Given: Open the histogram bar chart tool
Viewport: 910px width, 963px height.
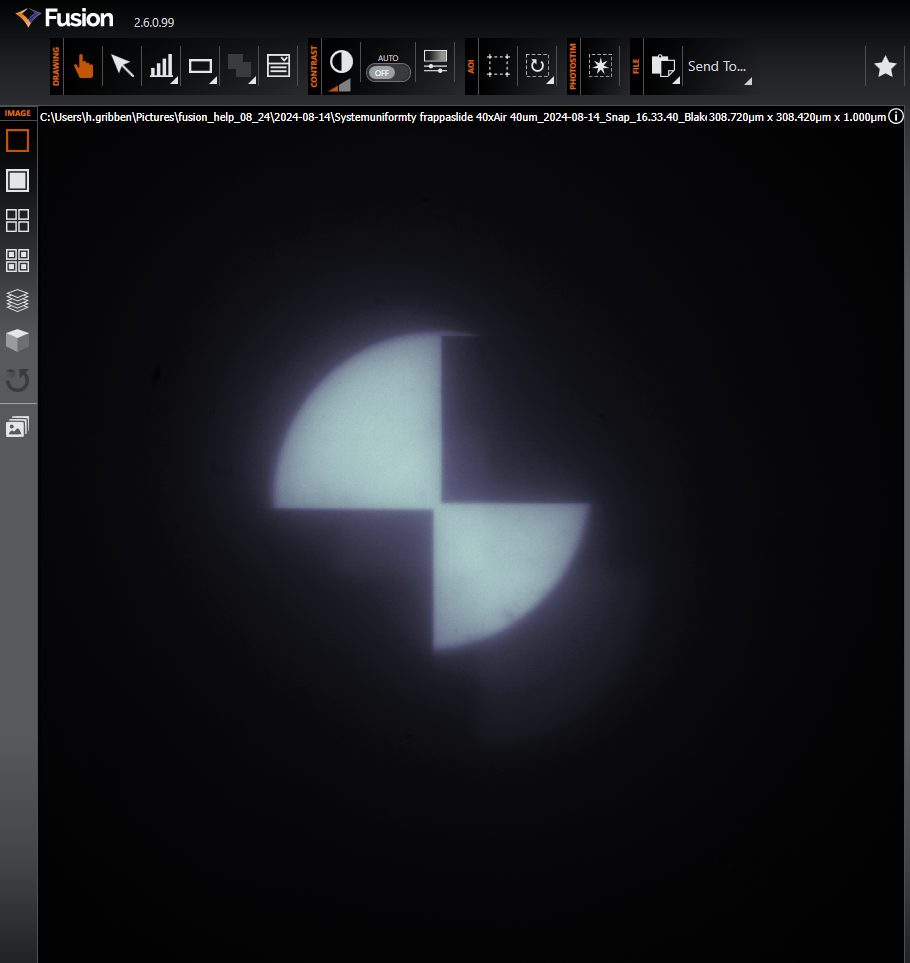Looking at the screenshot, I should (x=161, y=66).
